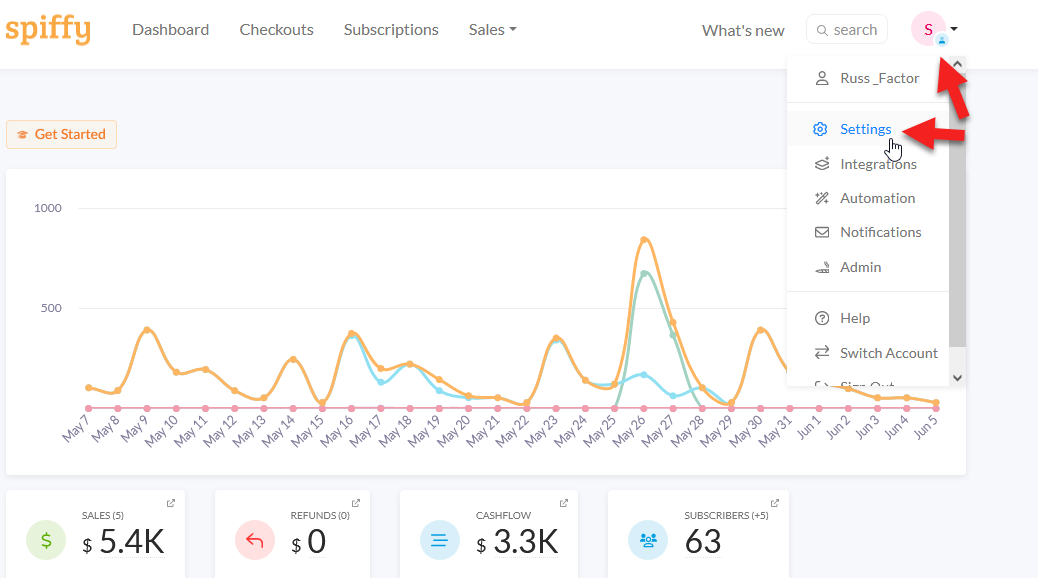Click the blue Cashflow lines icon

(440, 540)
